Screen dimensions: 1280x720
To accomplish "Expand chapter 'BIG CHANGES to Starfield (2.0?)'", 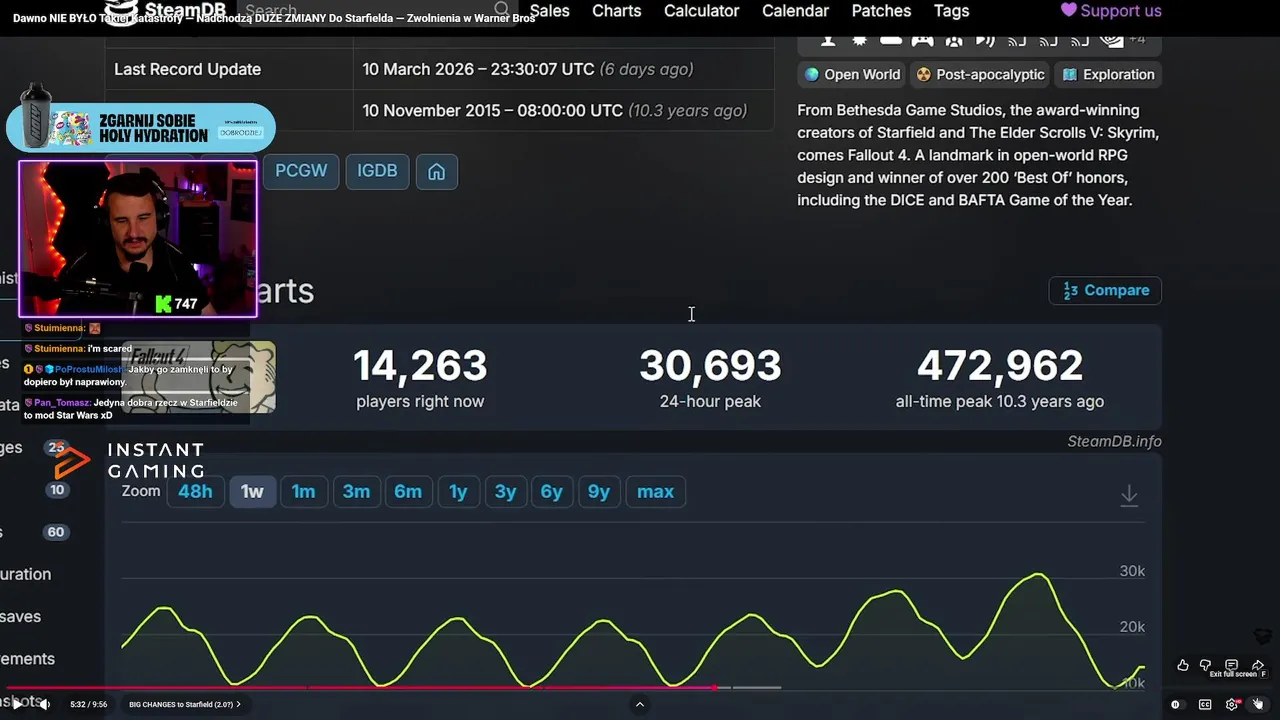I will pyautogui.click(x=185, y=704).
